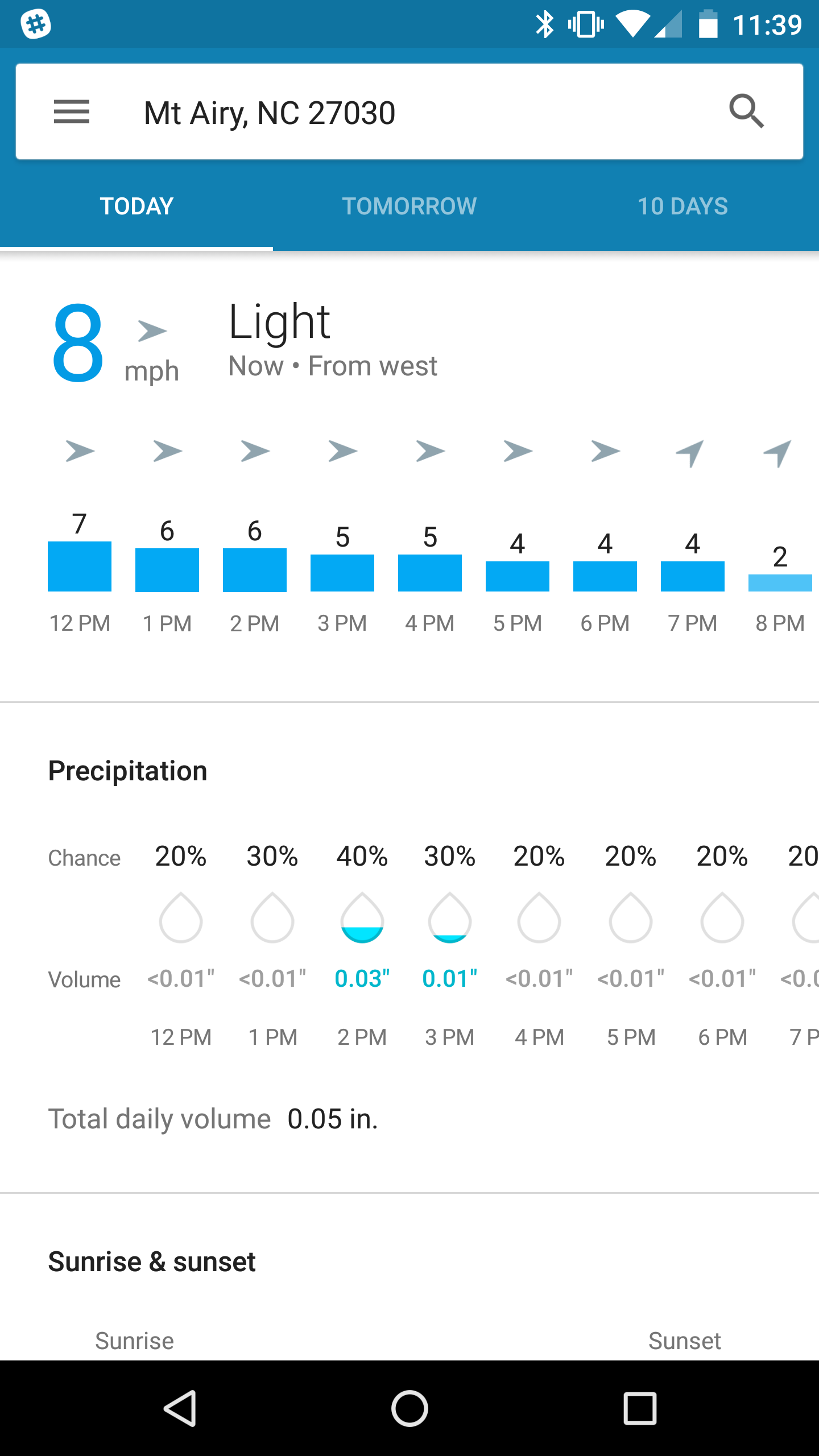The height and width of the screenshot is (1456, 819).
Task: Tap the Total daily volume value
Action: [x=333, y=1118]
